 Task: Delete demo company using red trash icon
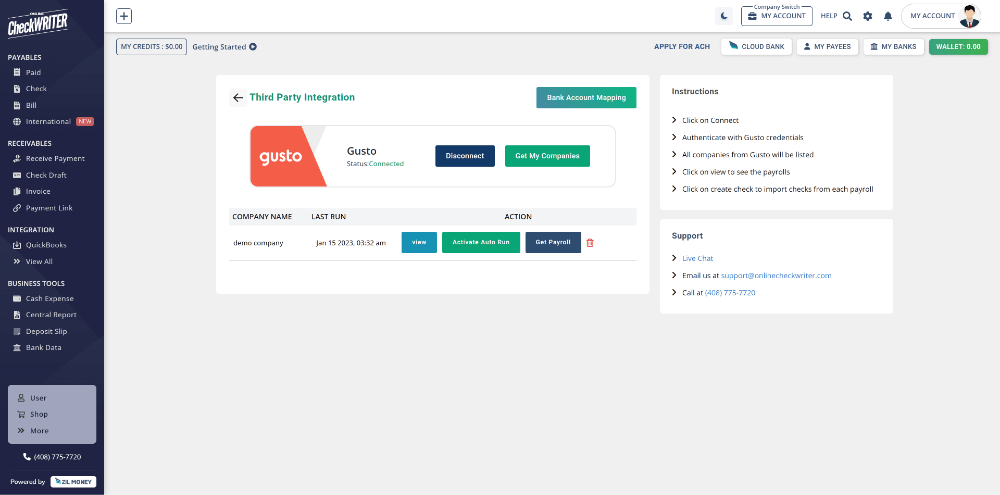pyautogui.click(x=590, y=243)
